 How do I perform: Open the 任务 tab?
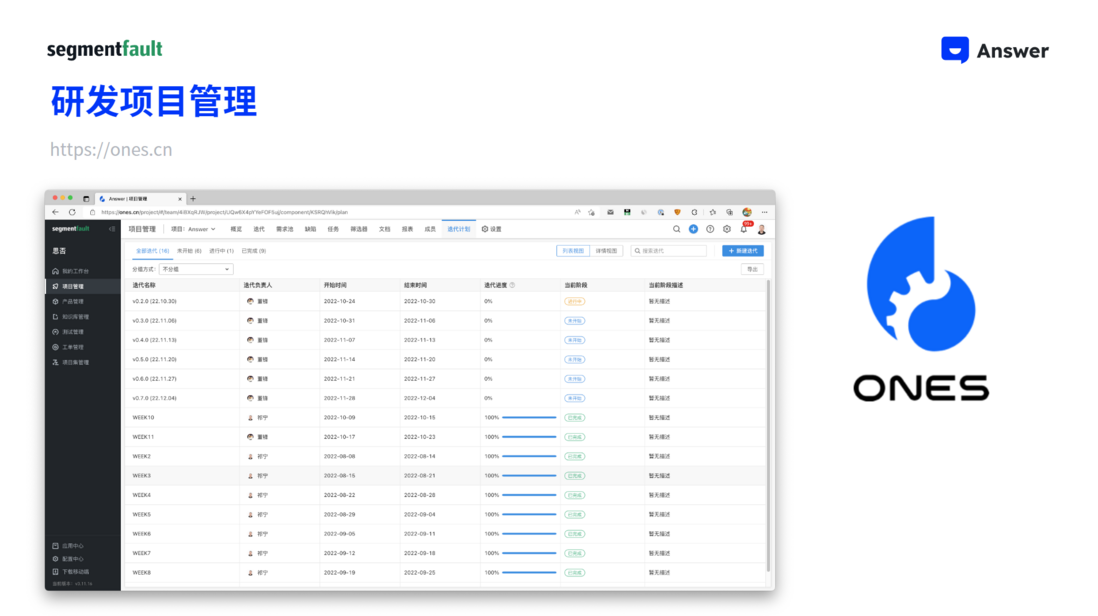333,229
